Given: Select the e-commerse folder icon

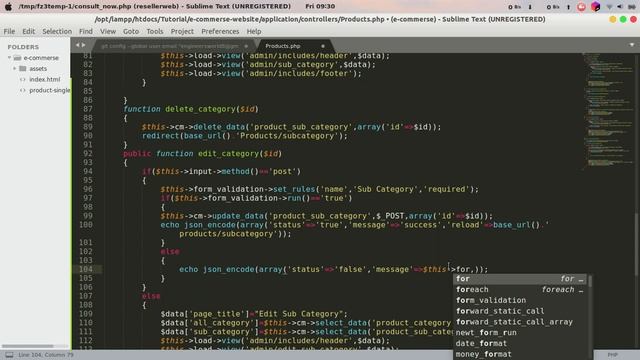Looking at the screenshot, I should click(17, 58).
